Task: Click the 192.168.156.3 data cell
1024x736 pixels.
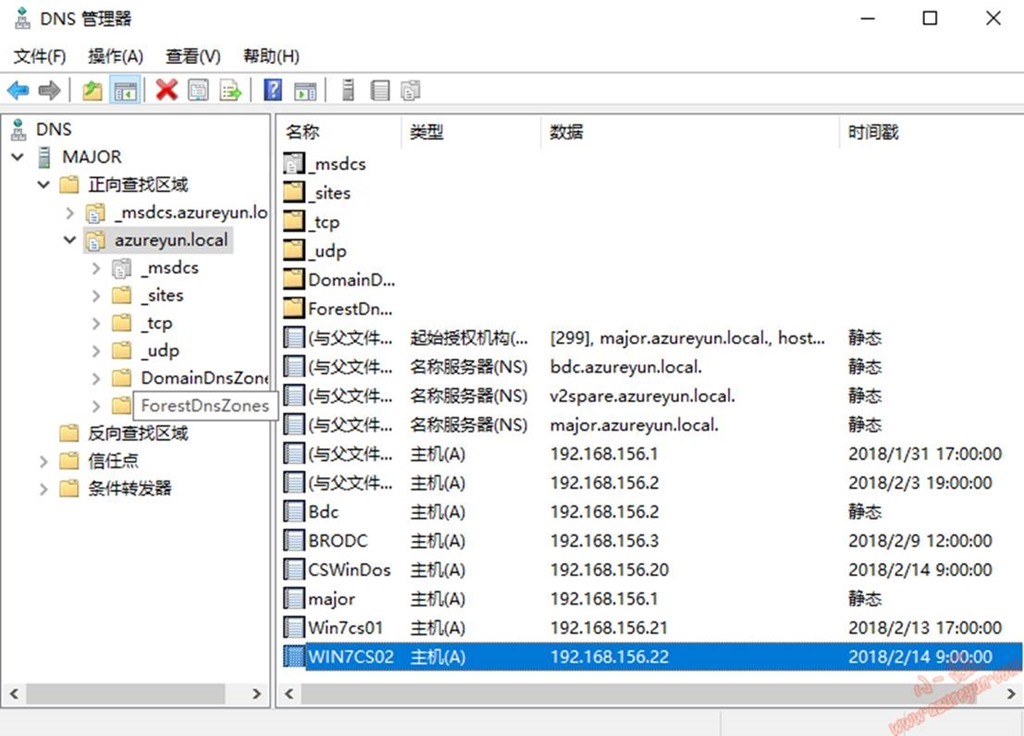Action: pyautogui.click(x=604, y=541)
